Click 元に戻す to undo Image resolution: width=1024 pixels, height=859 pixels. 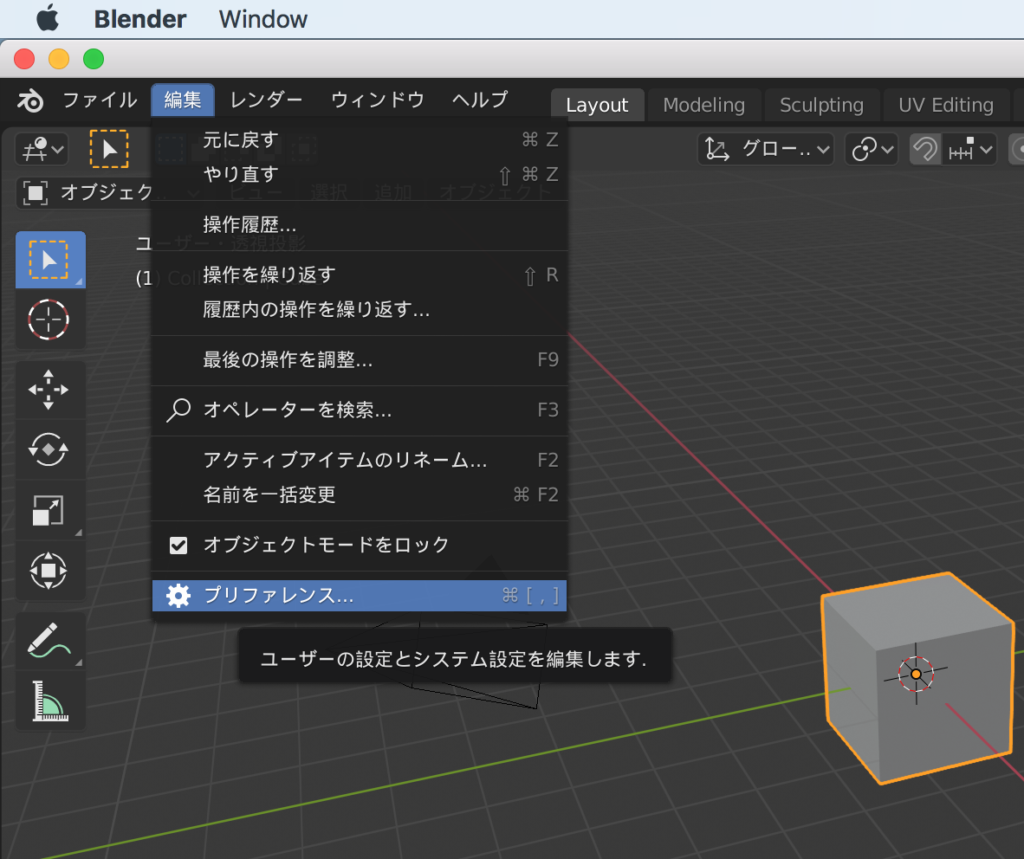point(240,140)
